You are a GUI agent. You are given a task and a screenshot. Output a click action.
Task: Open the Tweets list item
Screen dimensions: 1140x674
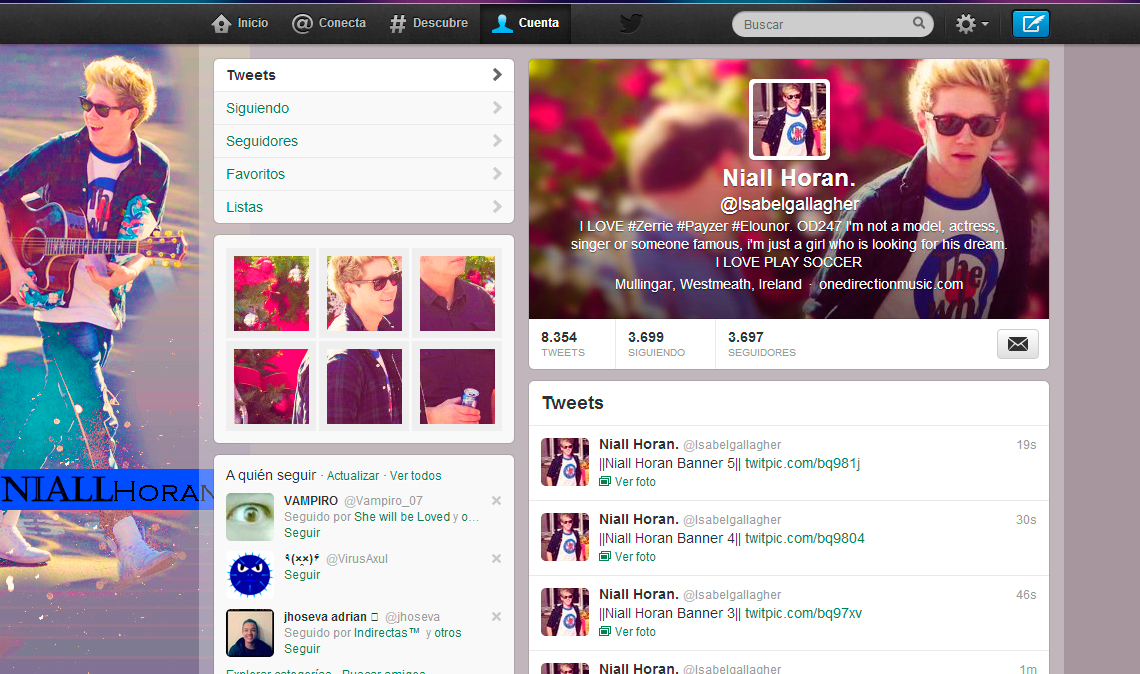pos(364,75)
